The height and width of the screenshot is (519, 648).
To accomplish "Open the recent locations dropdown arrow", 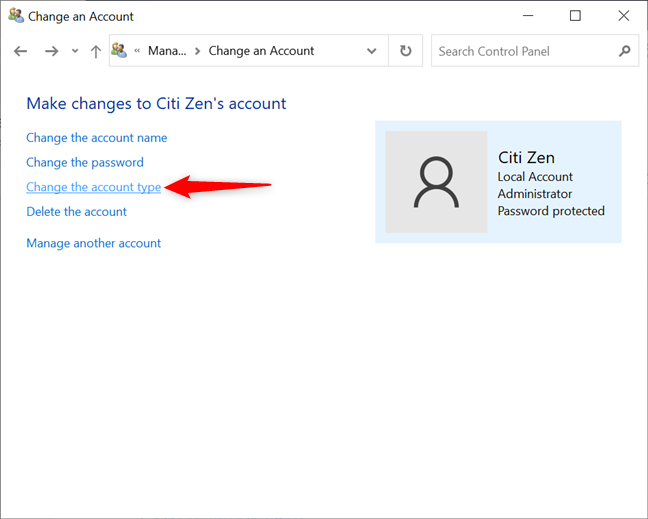I will (75, 51).
